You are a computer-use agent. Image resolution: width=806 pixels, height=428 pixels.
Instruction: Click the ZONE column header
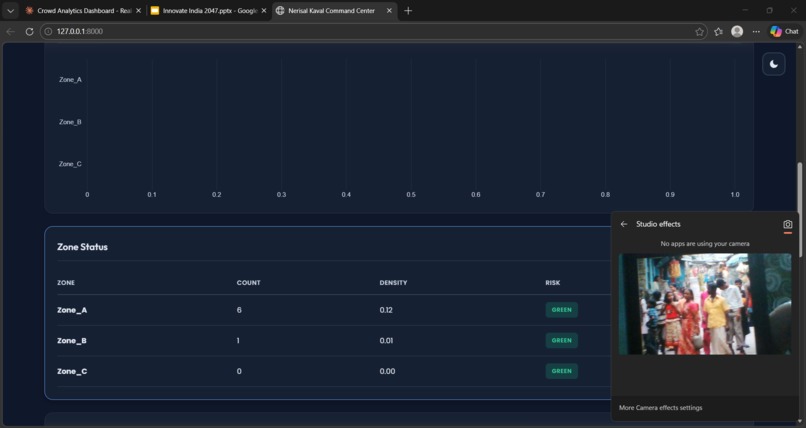click(66, 283)
